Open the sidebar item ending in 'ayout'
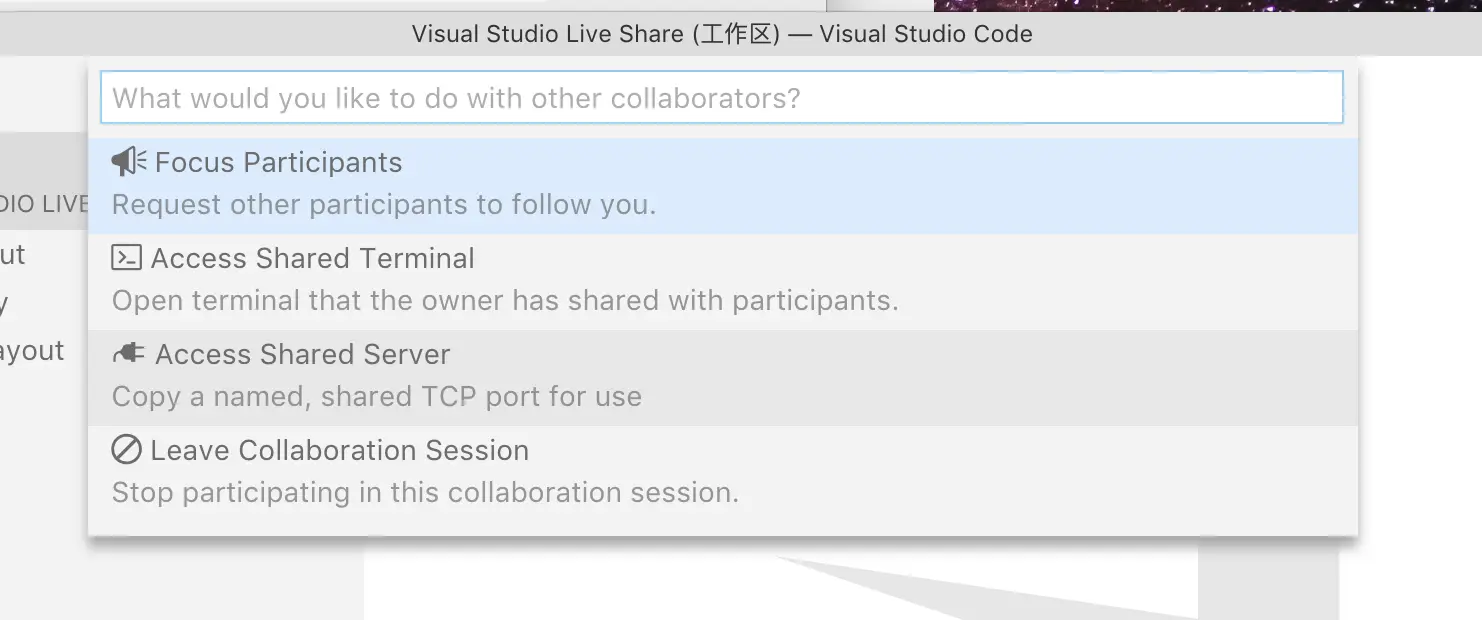This screenshot has height=620, width=1482. pos(32,351)
